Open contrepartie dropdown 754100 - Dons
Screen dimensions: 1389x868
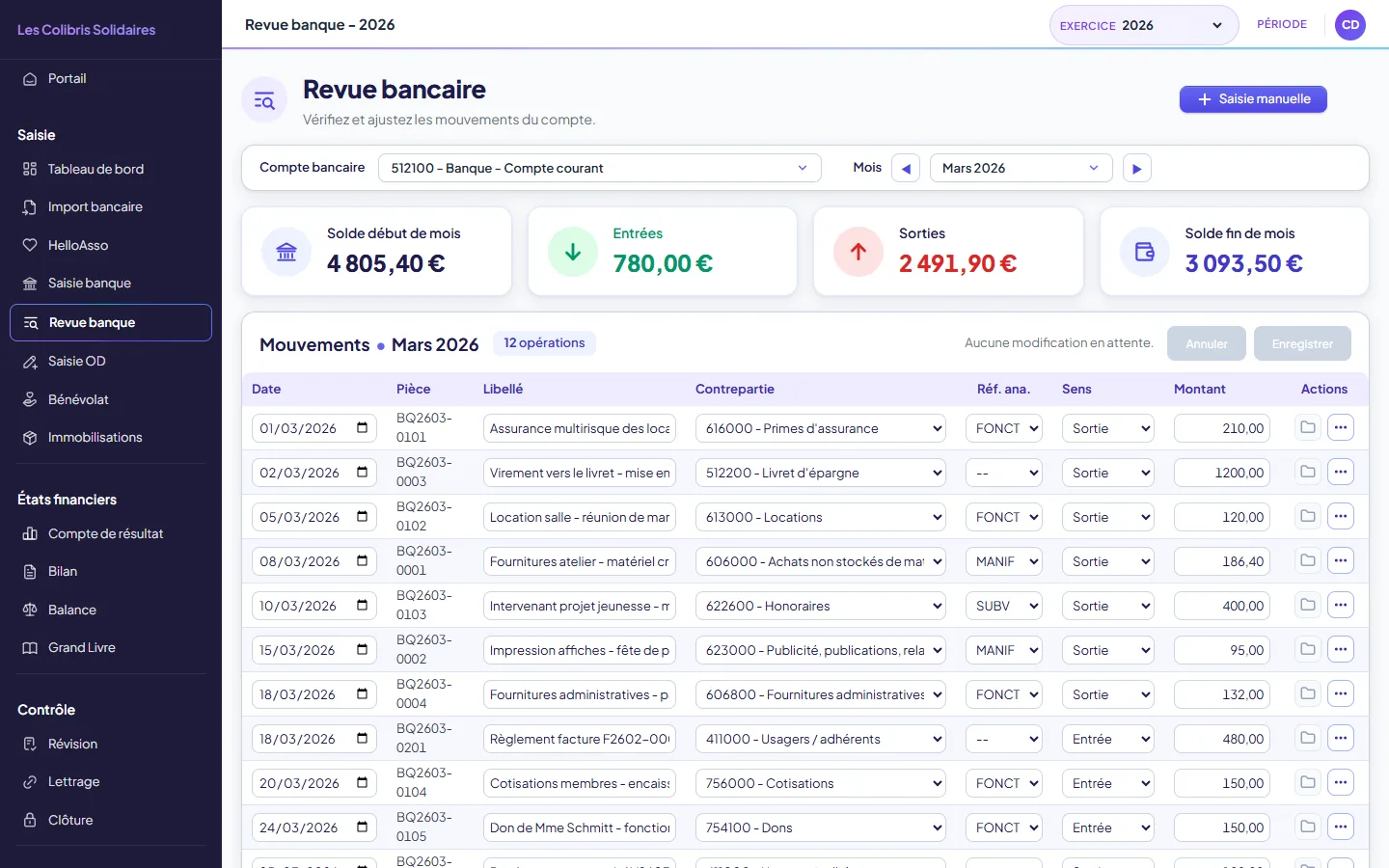click(820, 827)
